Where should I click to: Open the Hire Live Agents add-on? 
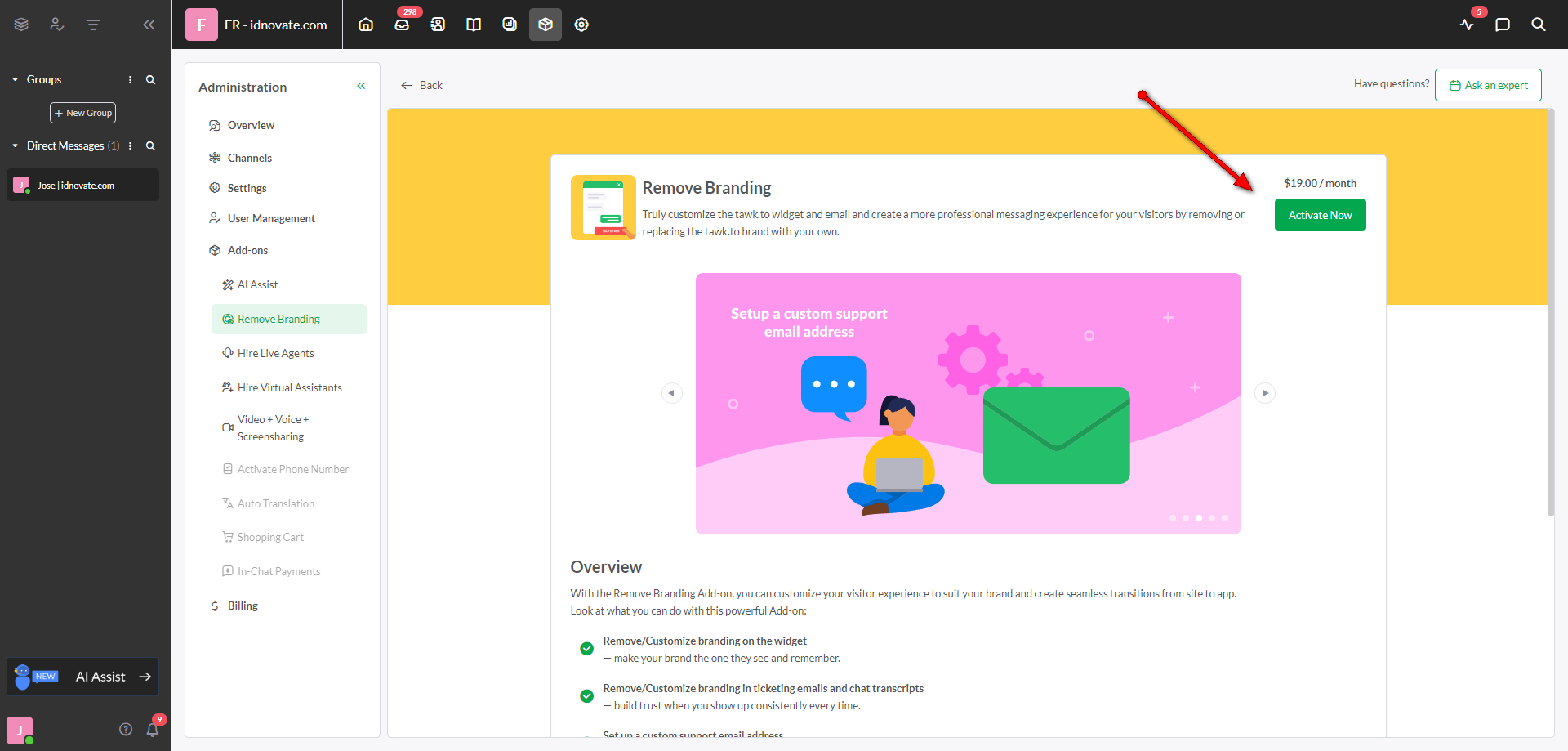tap(289, 353)
